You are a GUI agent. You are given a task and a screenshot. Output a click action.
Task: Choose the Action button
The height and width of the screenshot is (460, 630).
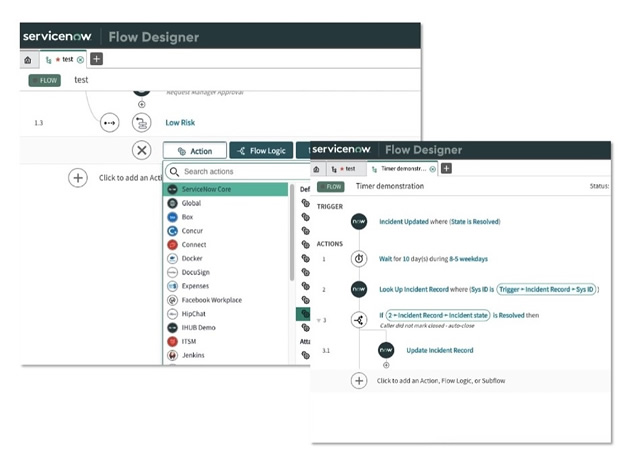pos(195,151)
